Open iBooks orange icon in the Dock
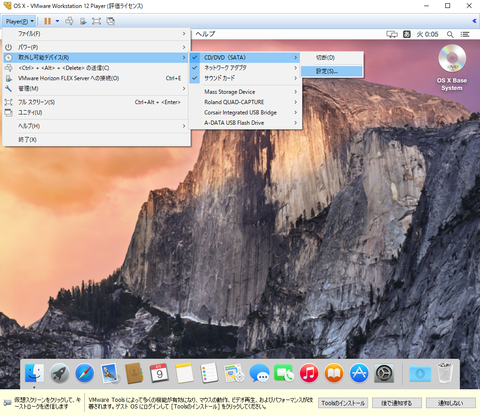 point(334,373)
